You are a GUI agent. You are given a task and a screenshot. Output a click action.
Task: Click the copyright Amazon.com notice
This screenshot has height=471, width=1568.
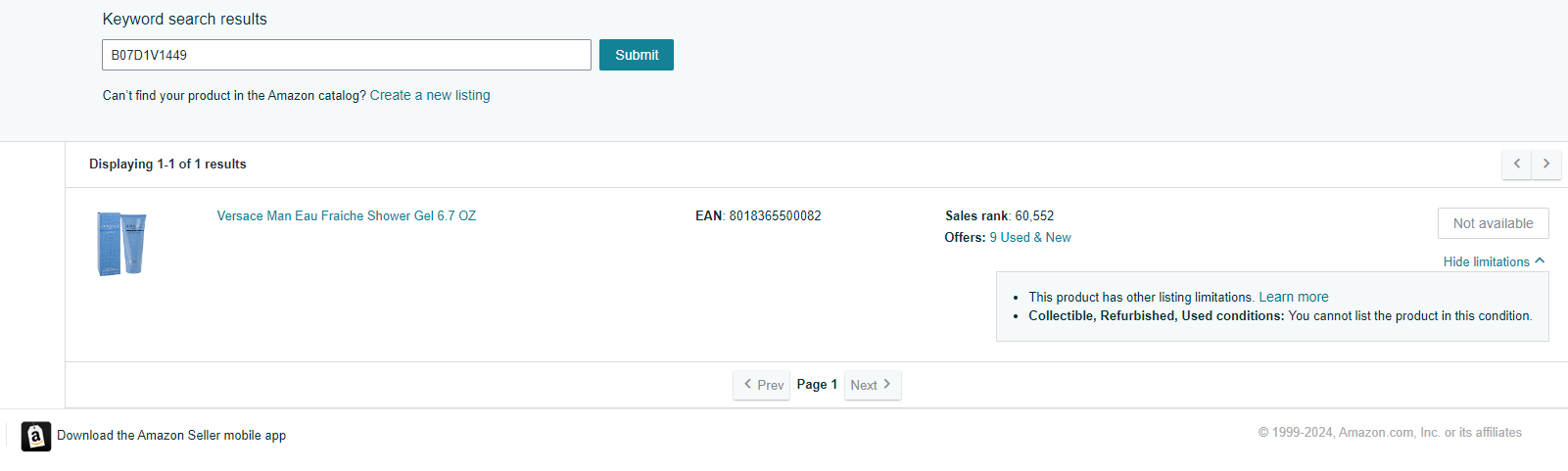coord(1390,432)
